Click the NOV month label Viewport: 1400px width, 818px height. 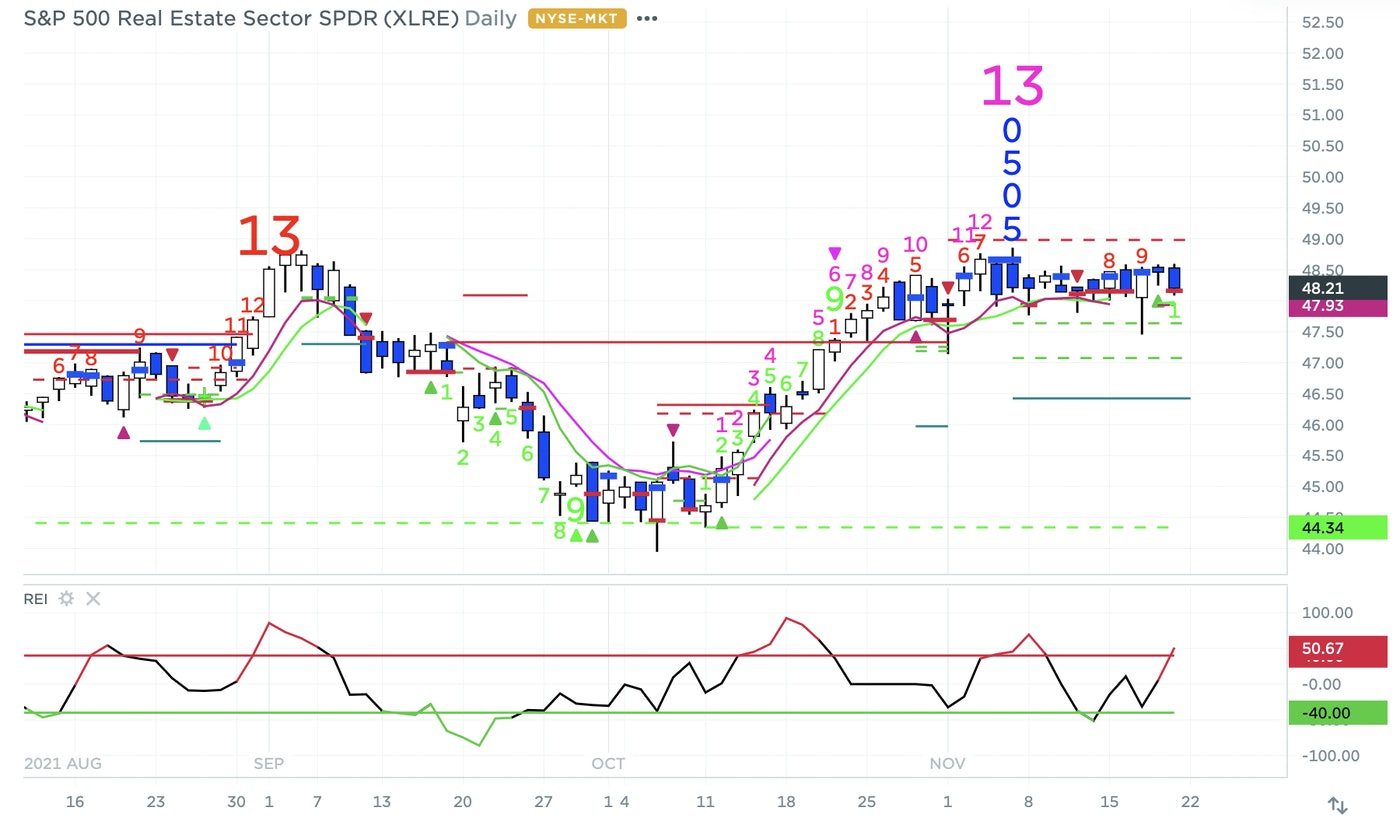click(x=947, y=764)
